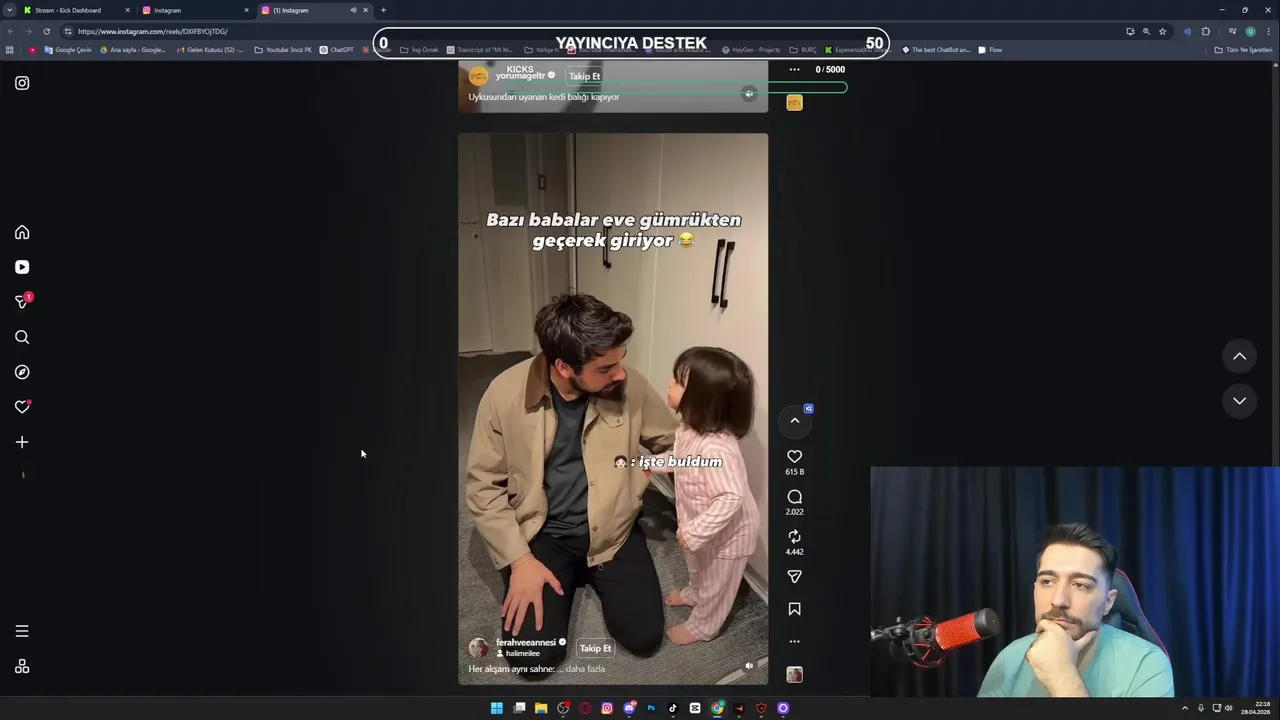Open a new browser tab
The height and width of the screenshot is (720, 1280).
(x=383, y=10)
